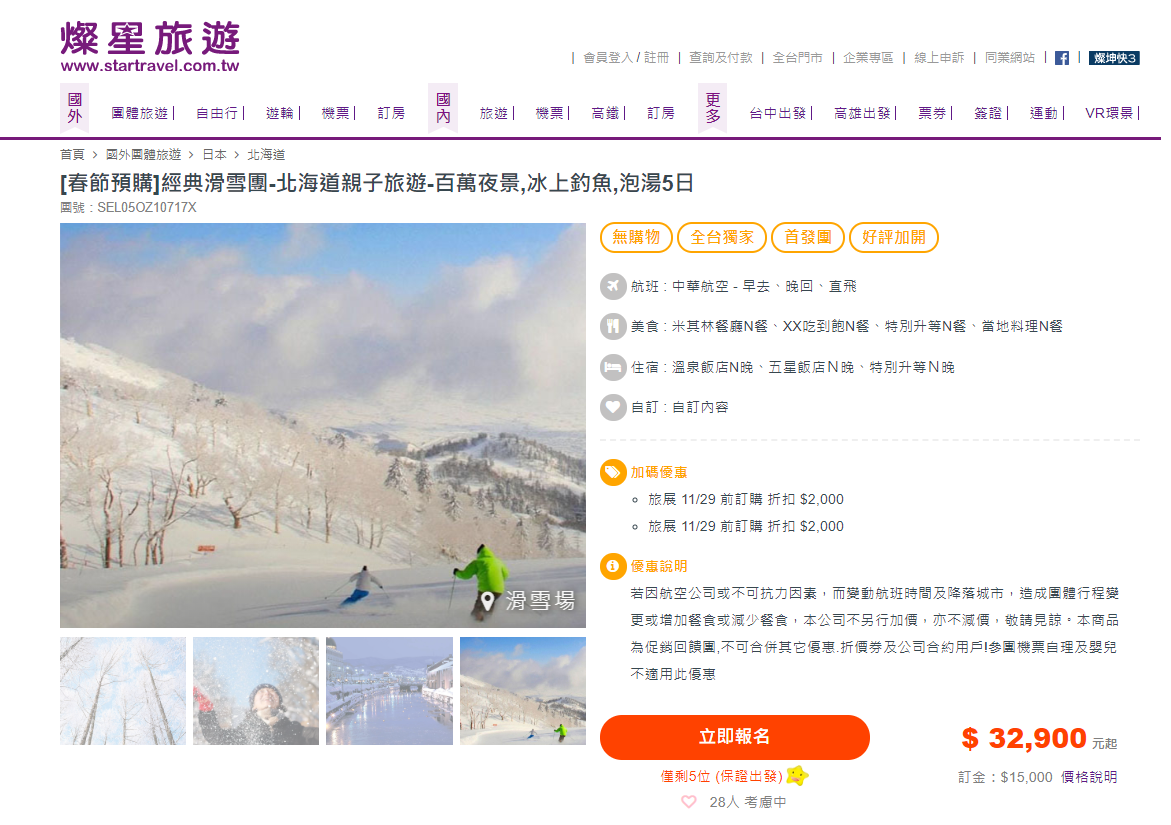Click the 立即報名 sign-up button
Image resolution: width=1171 pixels, height=825 pixels.
coord(734,737)
